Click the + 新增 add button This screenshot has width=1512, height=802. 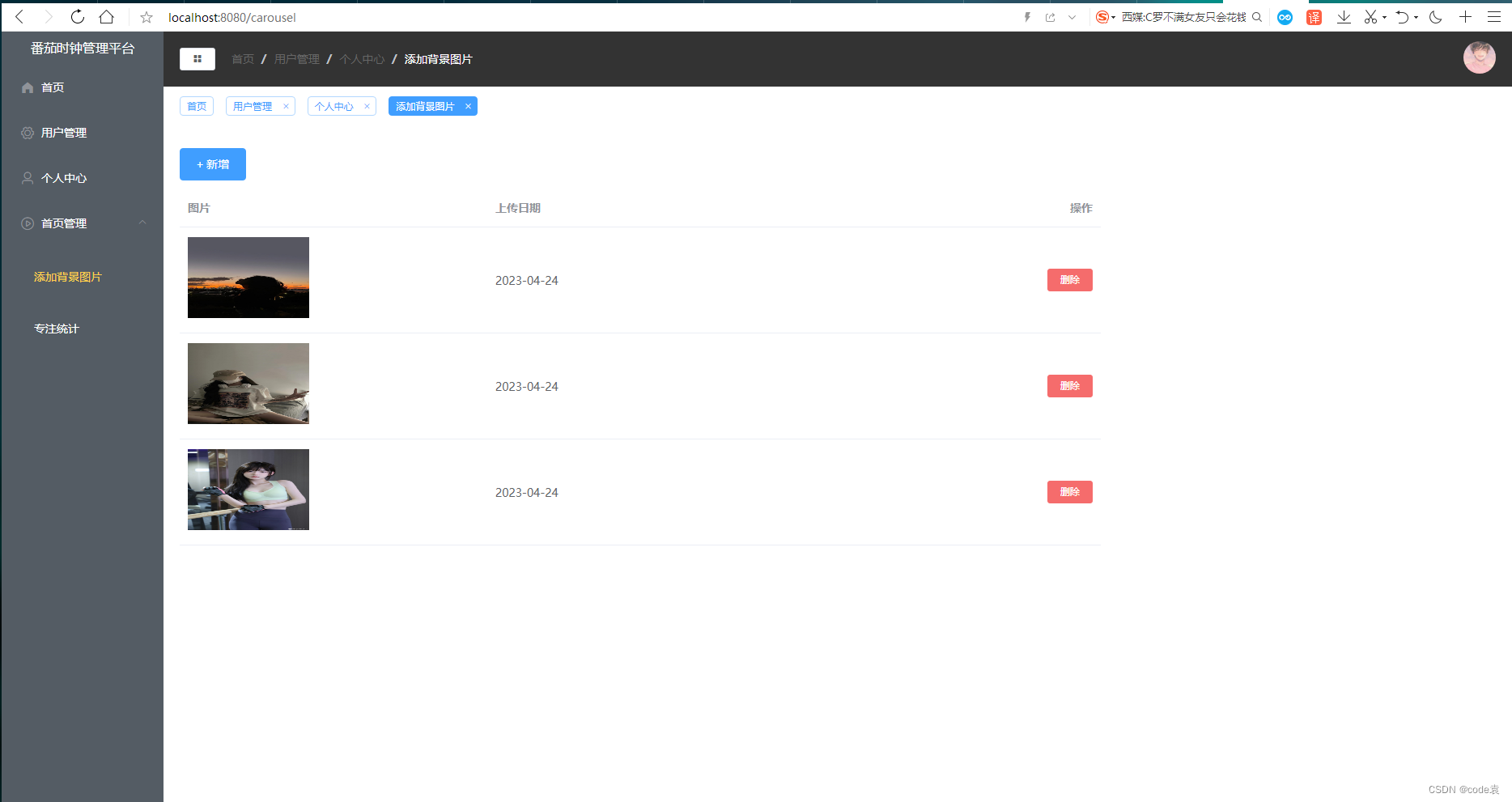point(213,164)
